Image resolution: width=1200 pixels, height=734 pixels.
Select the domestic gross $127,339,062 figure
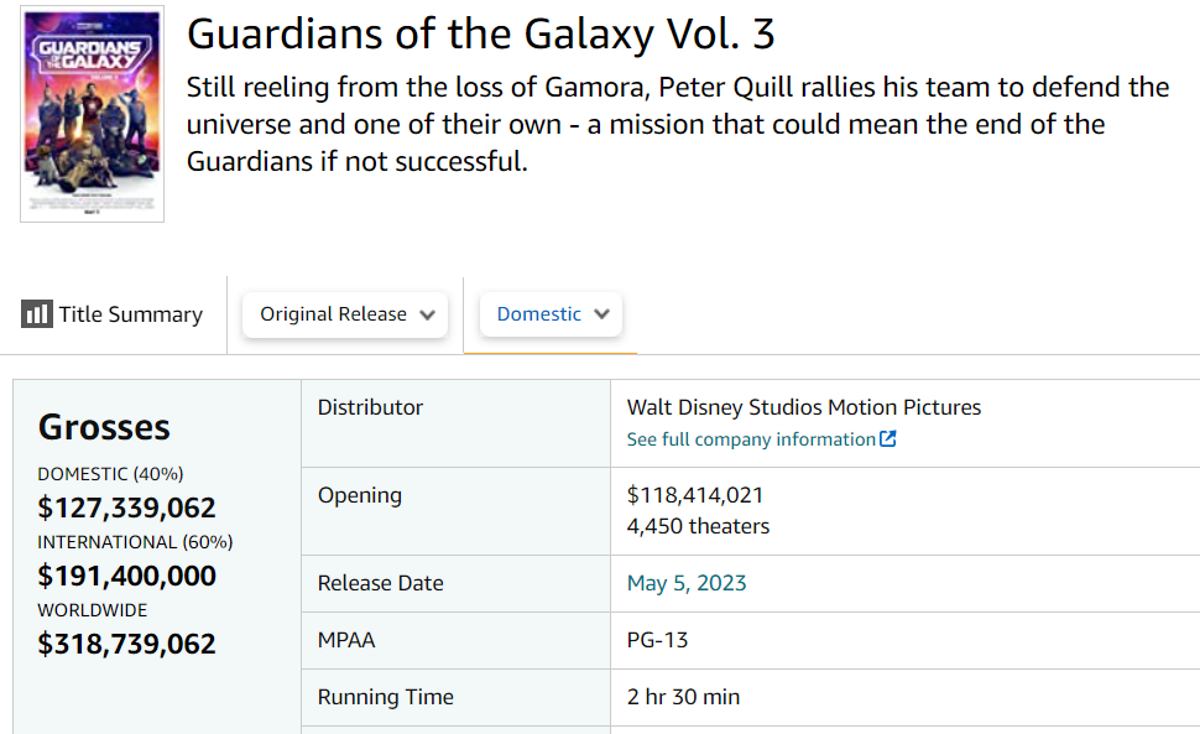tap(127, 508)
